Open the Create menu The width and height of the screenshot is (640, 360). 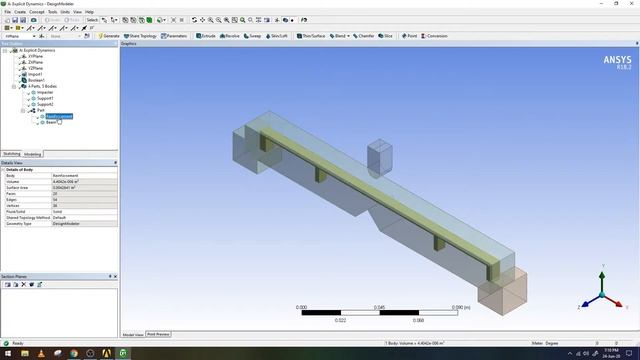(x=20, y=12)
